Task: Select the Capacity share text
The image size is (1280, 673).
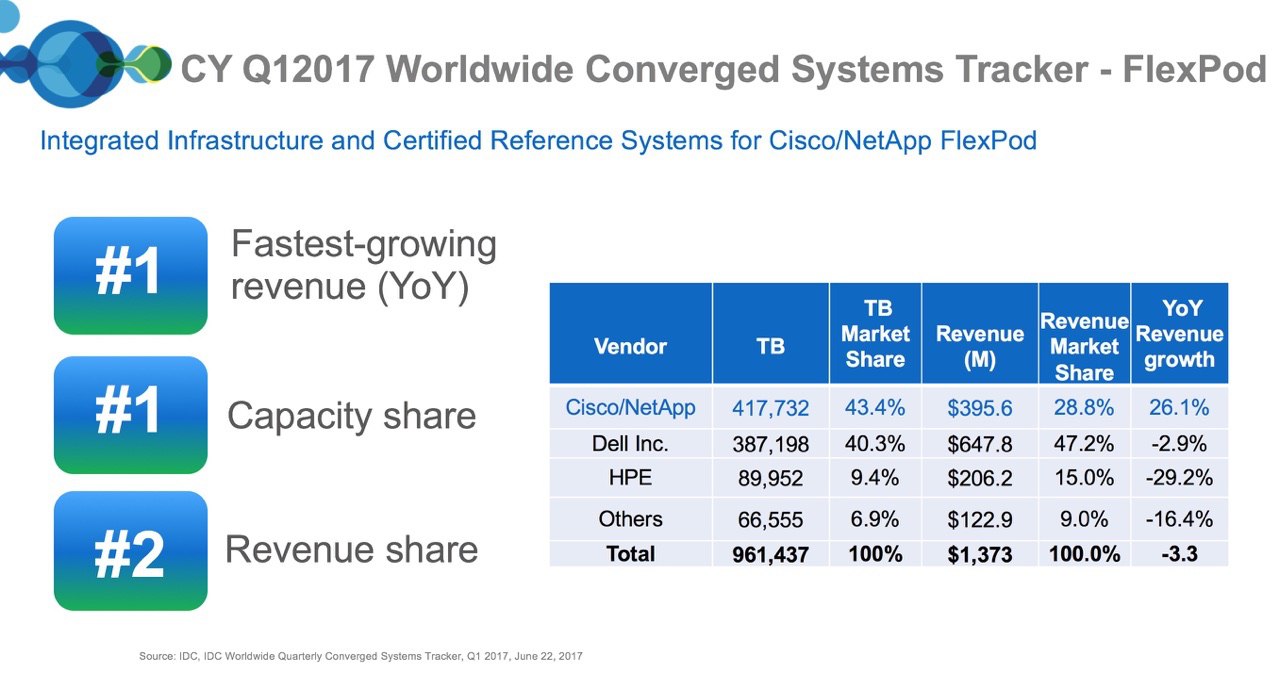Action: tap(351, 416)
